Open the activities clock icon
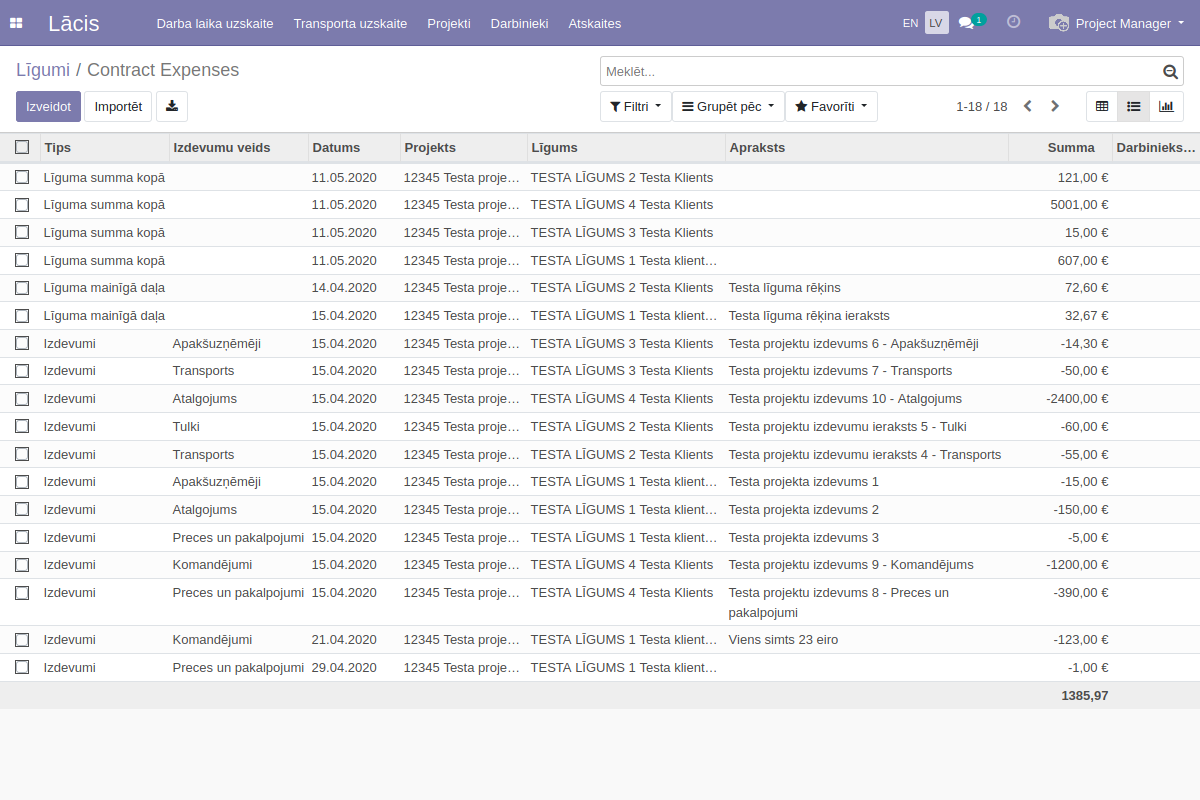The width and height of the screenshot is (1200, 800). point(1014,22)
